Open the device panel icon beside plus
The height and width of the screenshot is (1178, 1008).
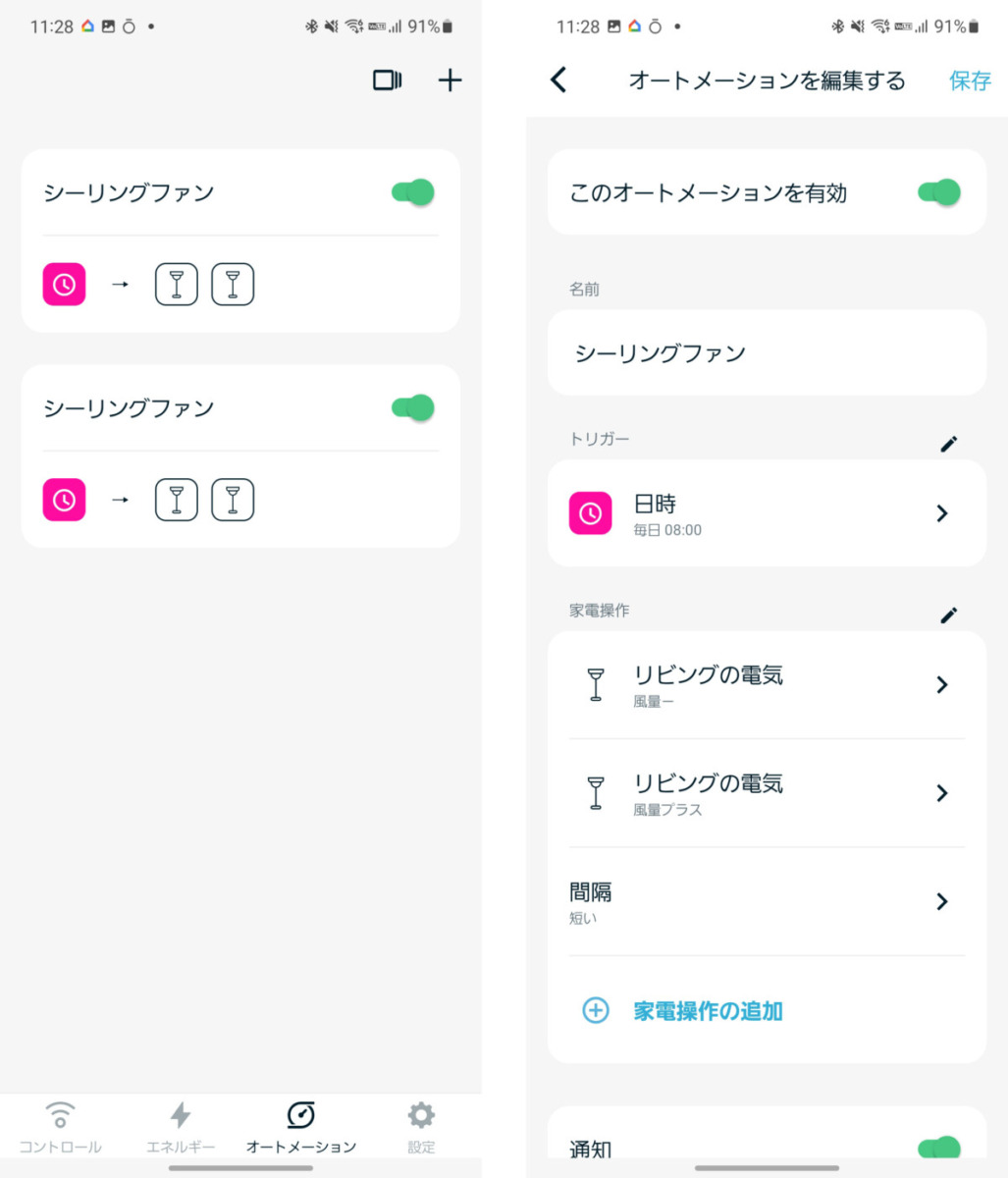(388, 80)
